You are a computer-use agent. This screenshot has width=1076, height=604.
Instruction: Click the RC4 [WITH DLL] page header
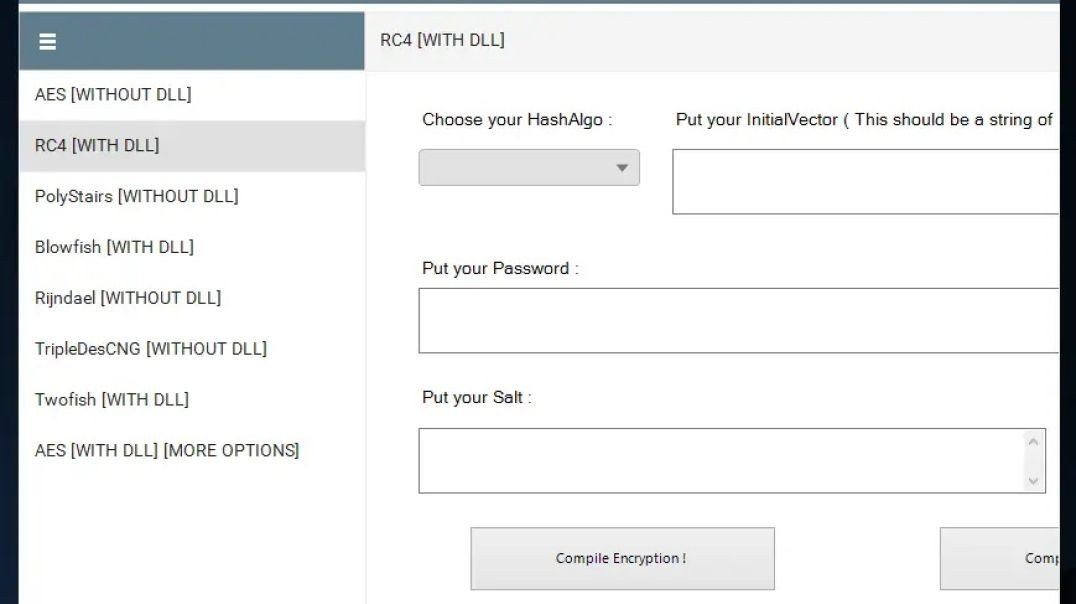click(442, 41)
